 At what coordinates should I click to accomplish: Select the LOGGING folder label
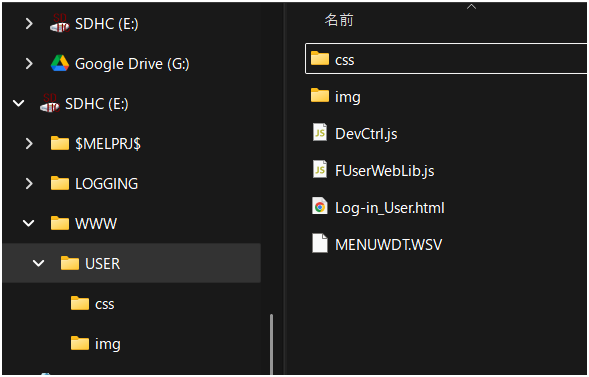point(107,184)
